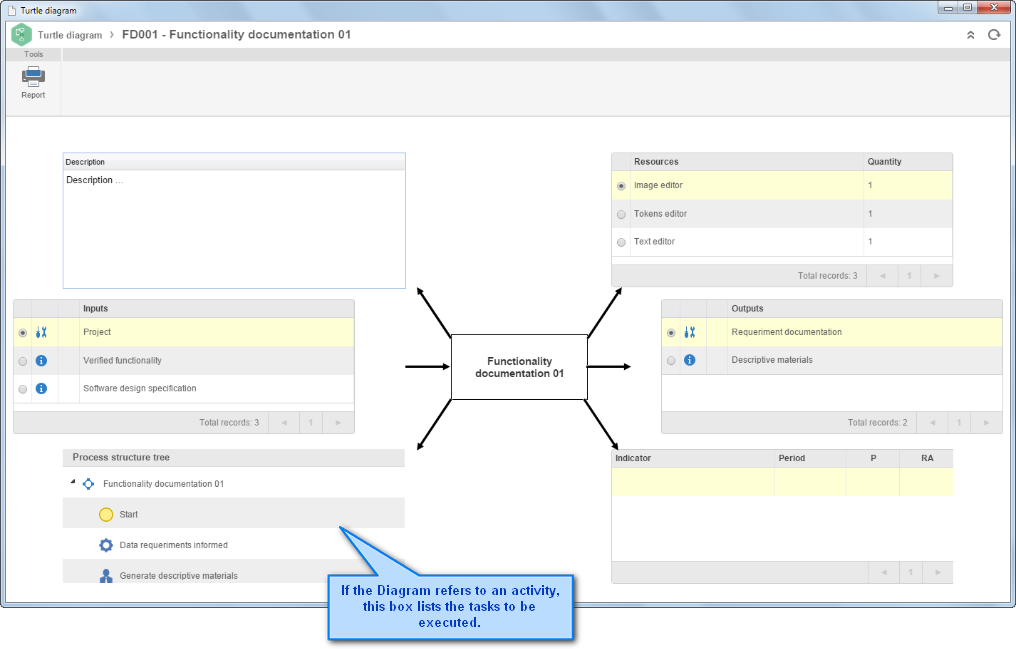
Task: Click the refresh icon in header
Action: pos(994,35)
